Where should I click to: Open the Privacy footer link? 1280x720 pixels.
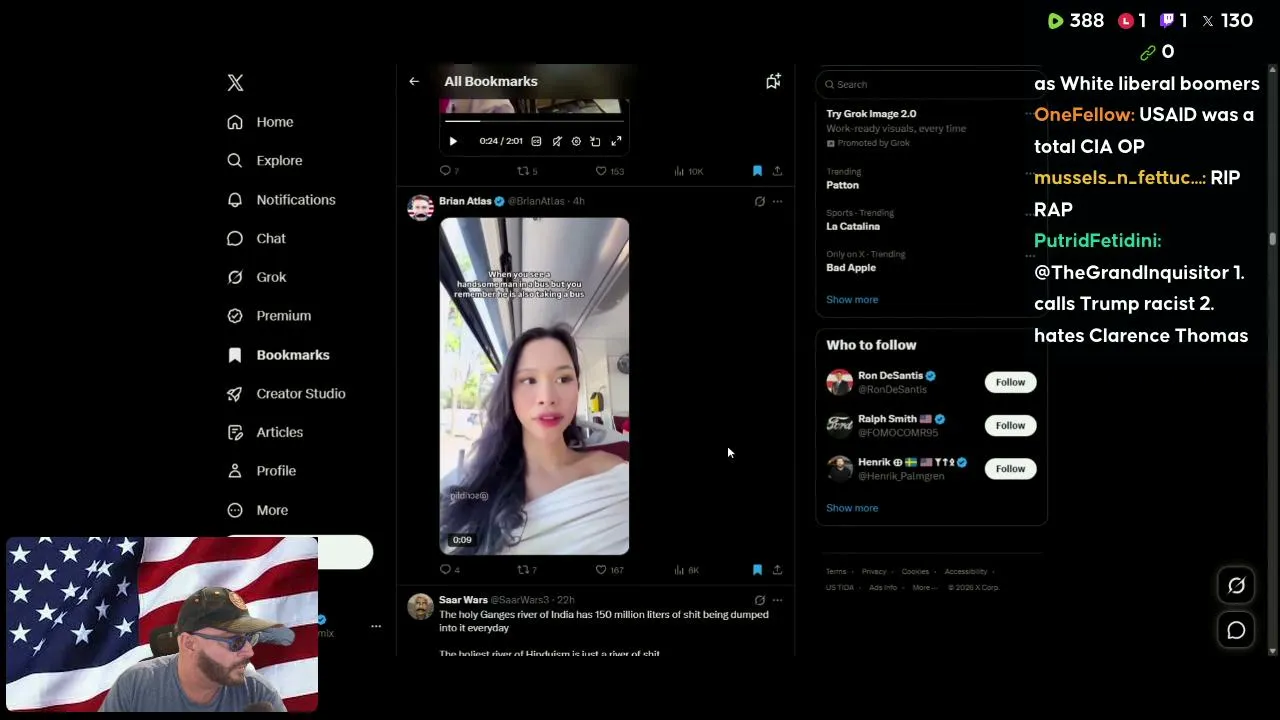[874, 572]
